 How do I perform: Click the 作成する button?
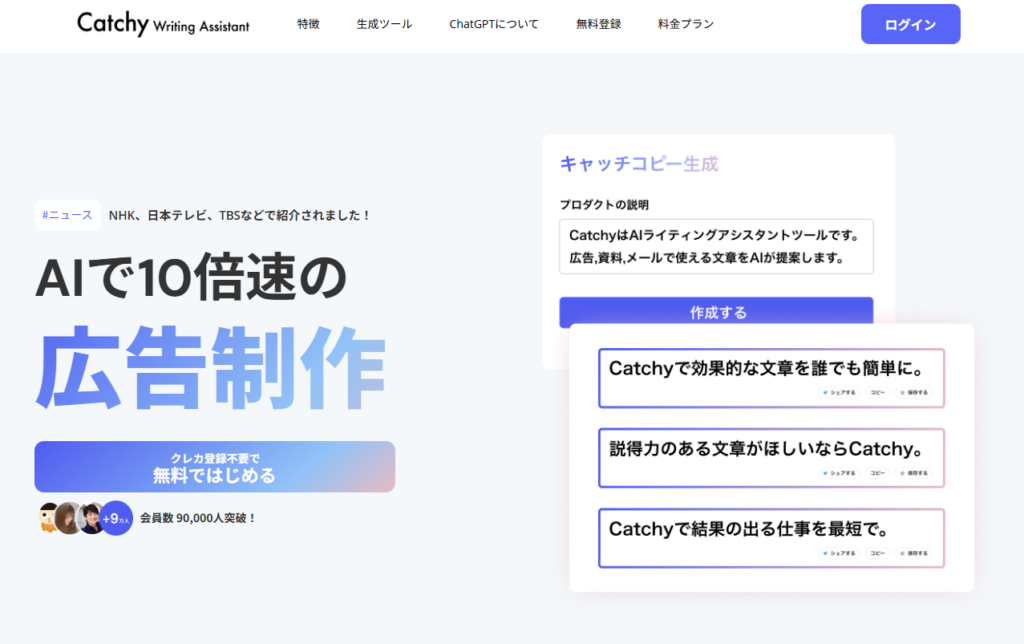[x=716, y=312]
